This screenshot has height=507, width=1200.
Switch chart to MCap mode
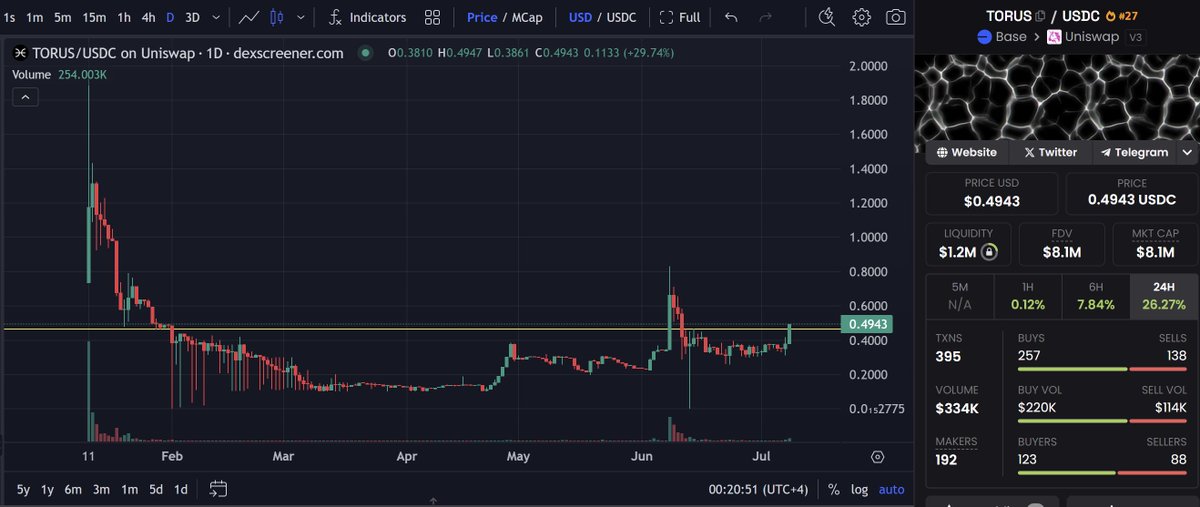click(526, 17)
